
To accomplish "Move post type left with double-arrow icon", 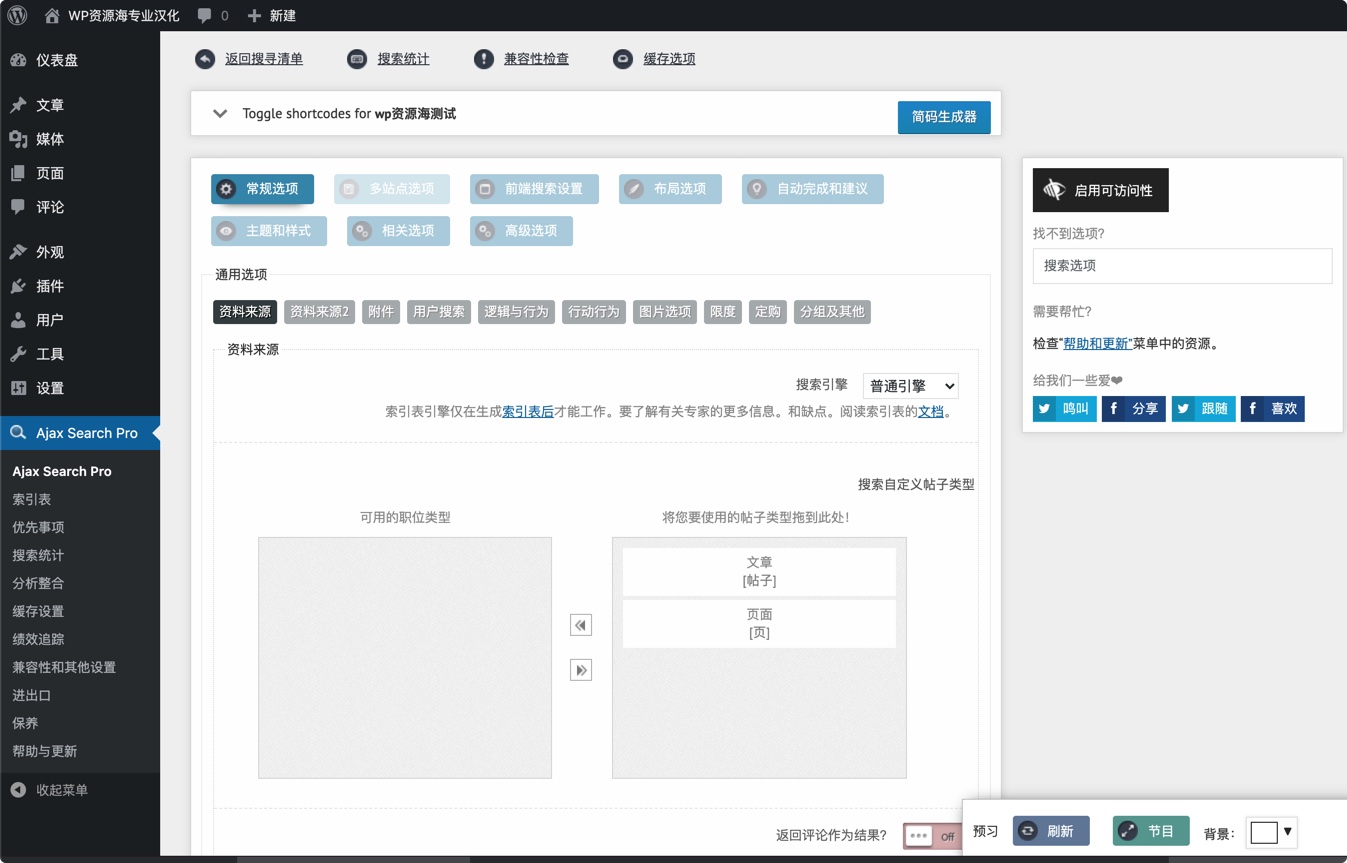I will coord(581,625).
